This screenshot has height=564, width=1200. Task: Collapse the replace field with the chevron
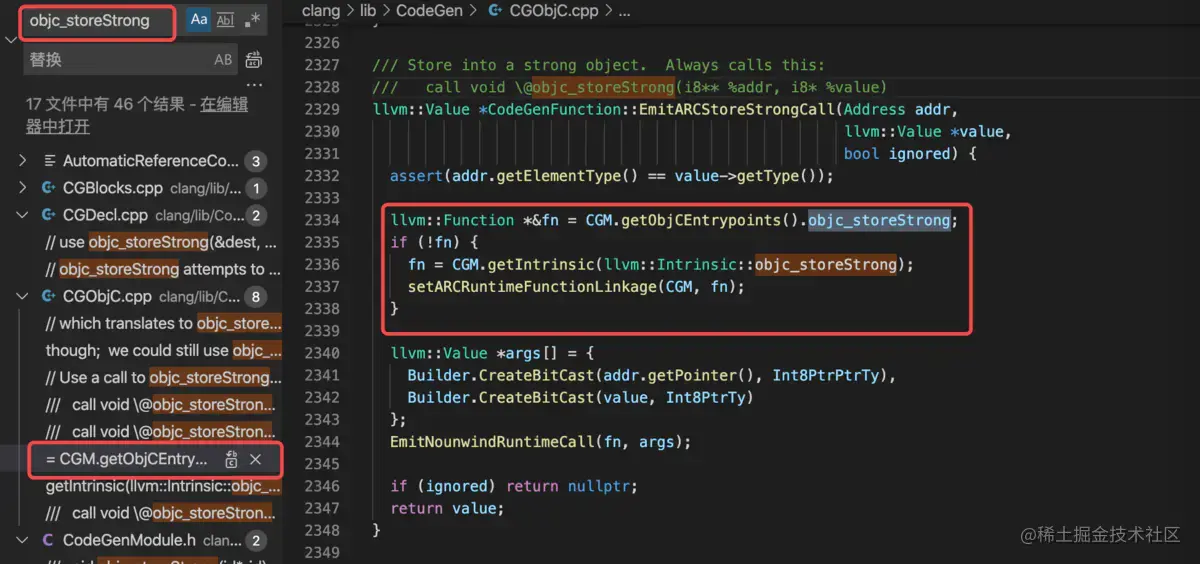click(10, 39)
